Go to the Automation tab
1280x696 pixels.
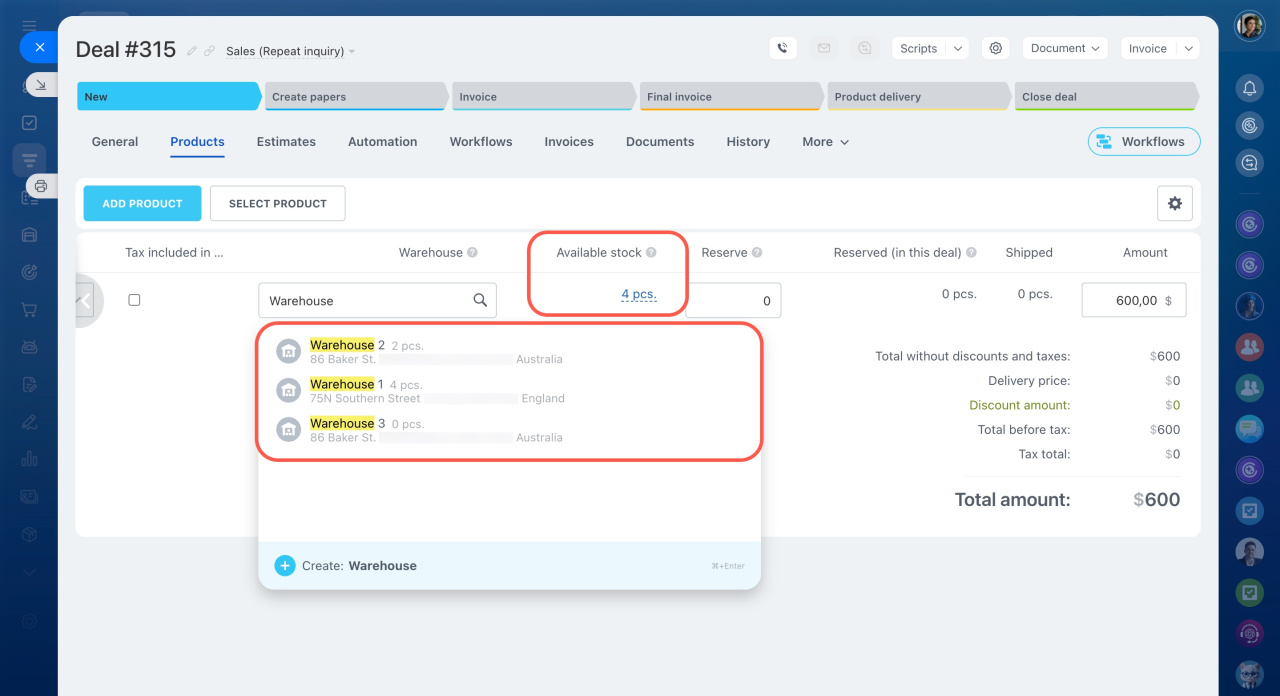click(x=382, y=142)
